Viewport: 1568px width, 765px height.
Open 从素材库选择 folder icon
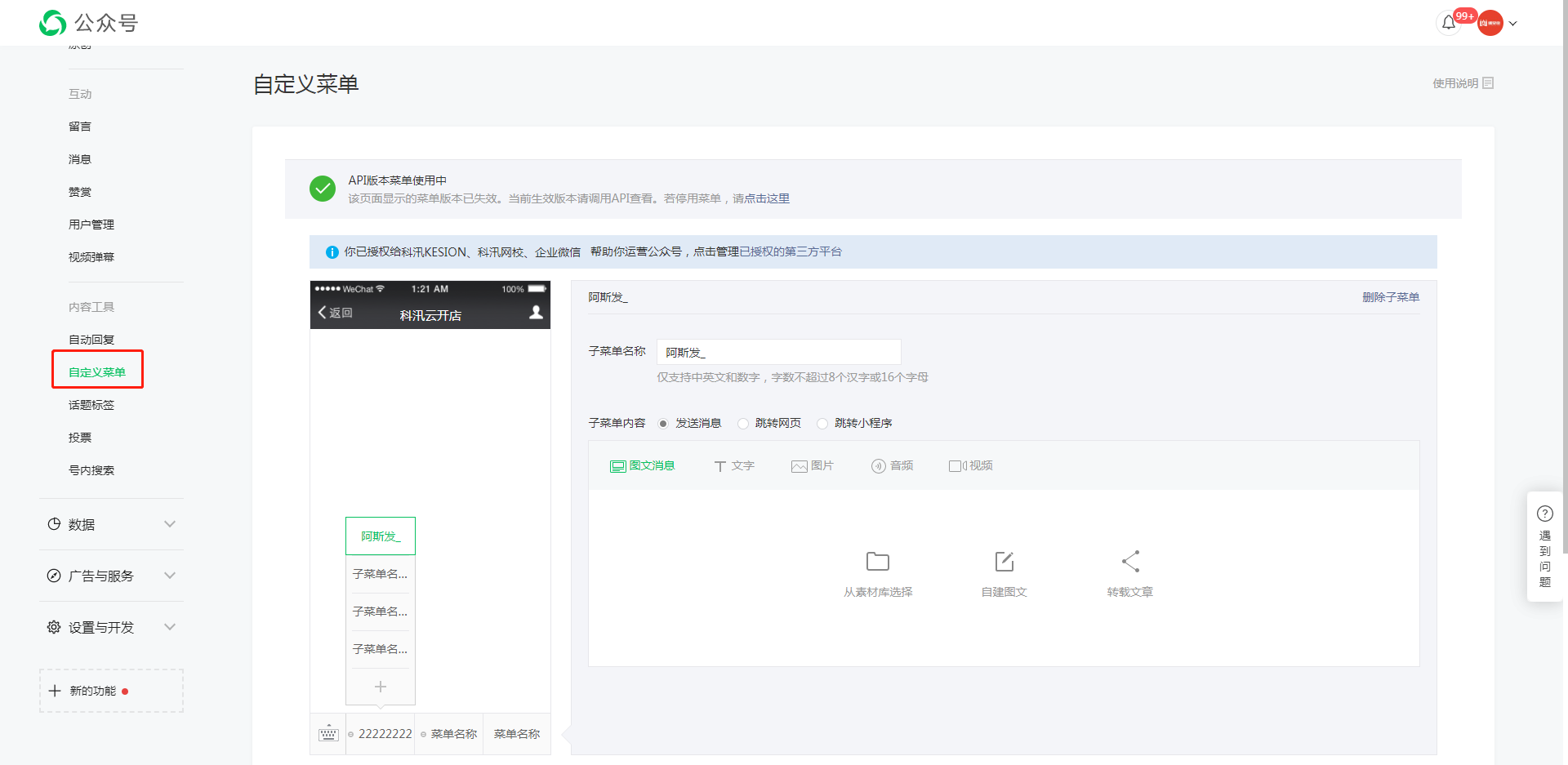pyautogui.click(x=877, y=561)
